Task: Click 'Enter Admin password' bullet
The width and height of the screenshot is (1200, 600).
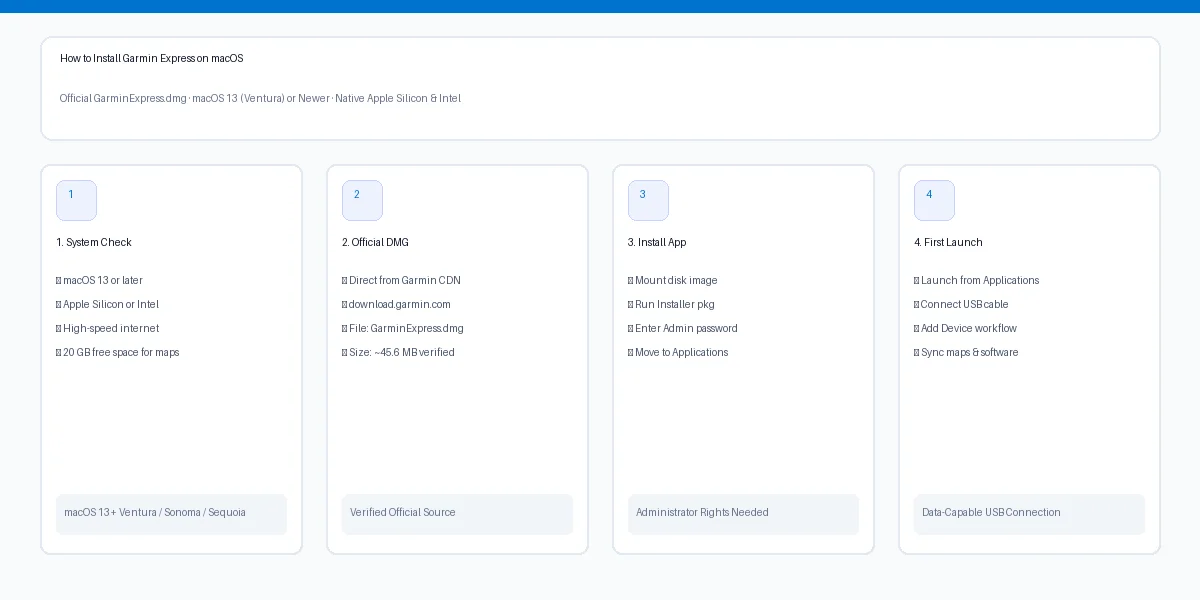Action: [683, 328]
